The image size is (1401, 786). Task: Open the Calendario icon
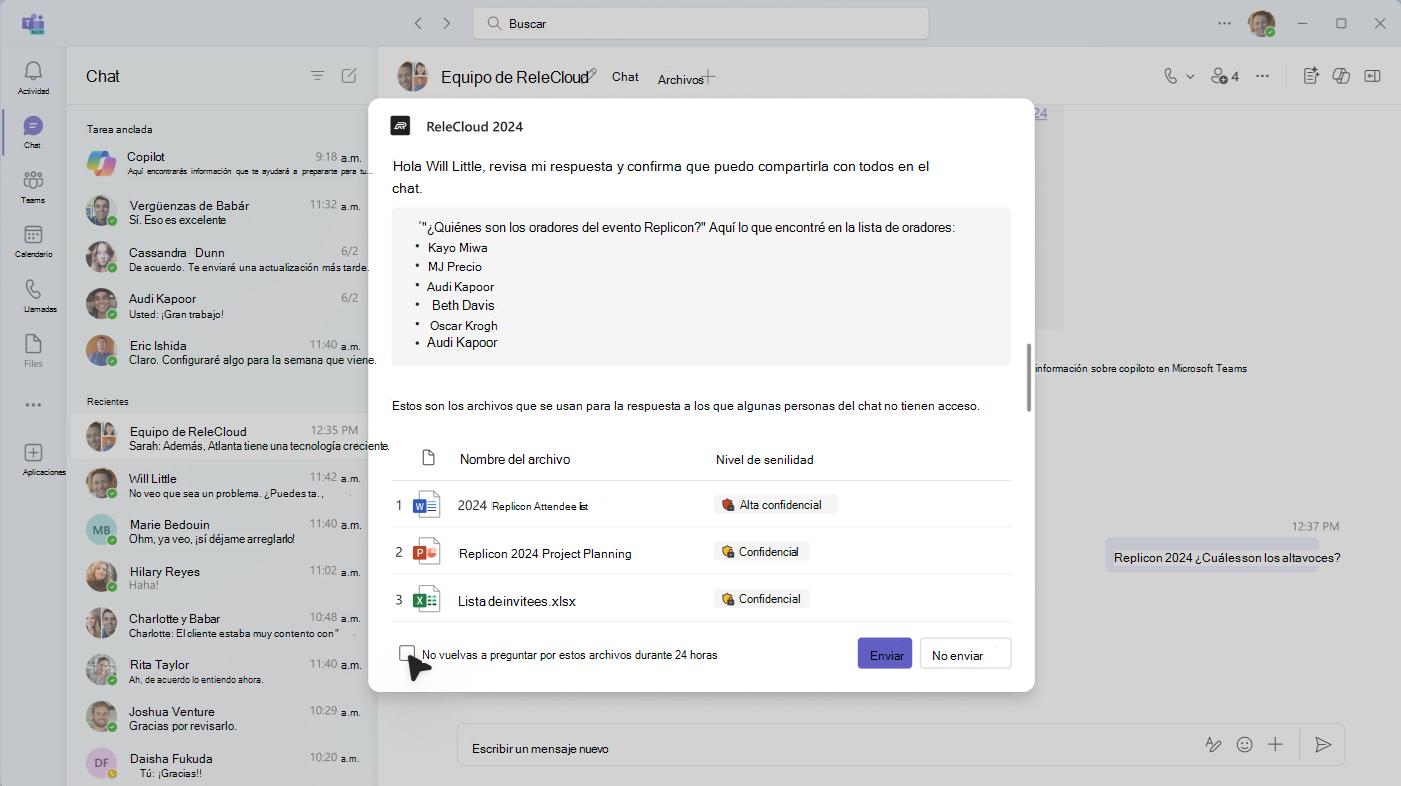[x=33, y=235]
